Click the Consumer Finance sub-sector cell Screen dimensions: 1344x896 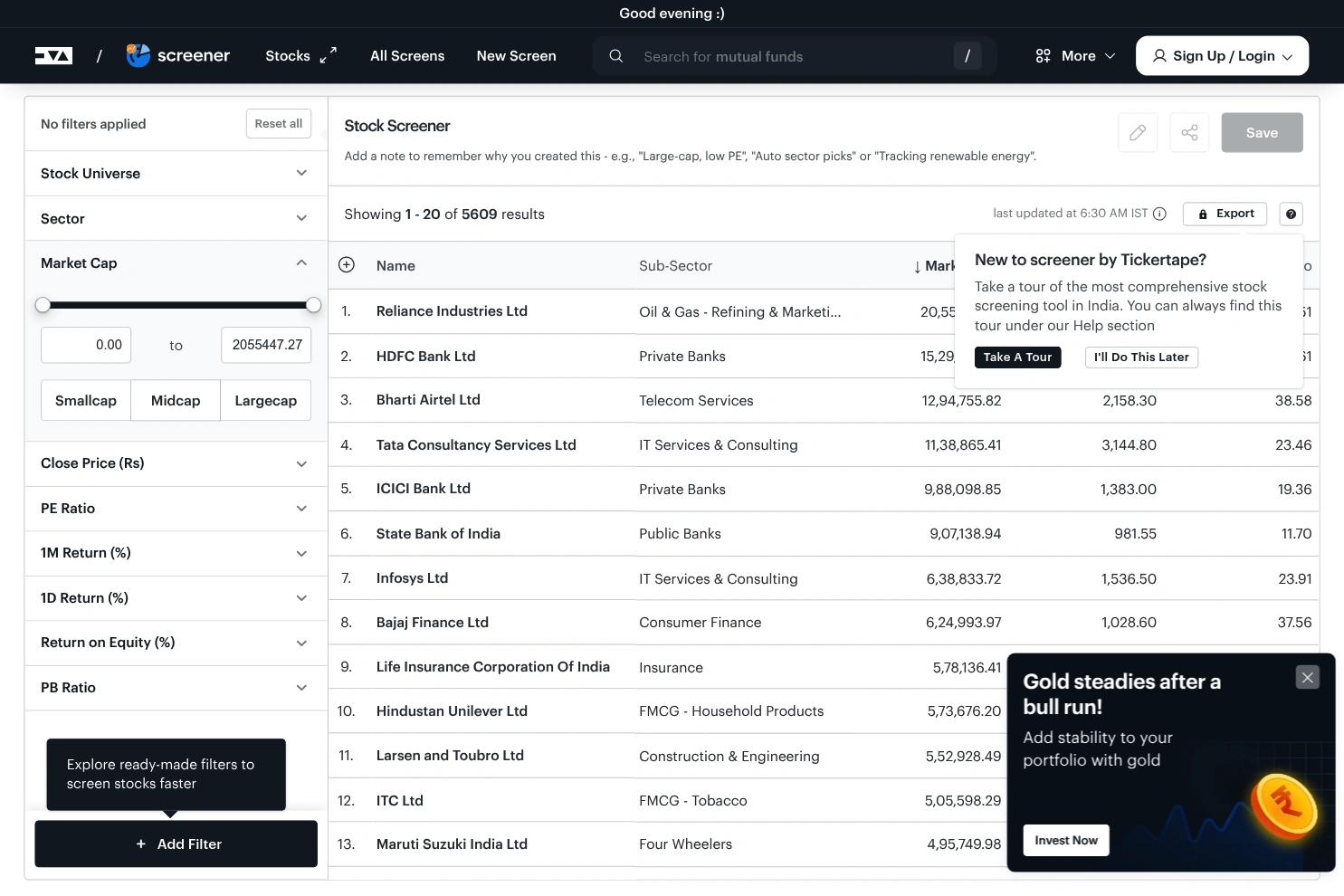[x=701, y=623]
